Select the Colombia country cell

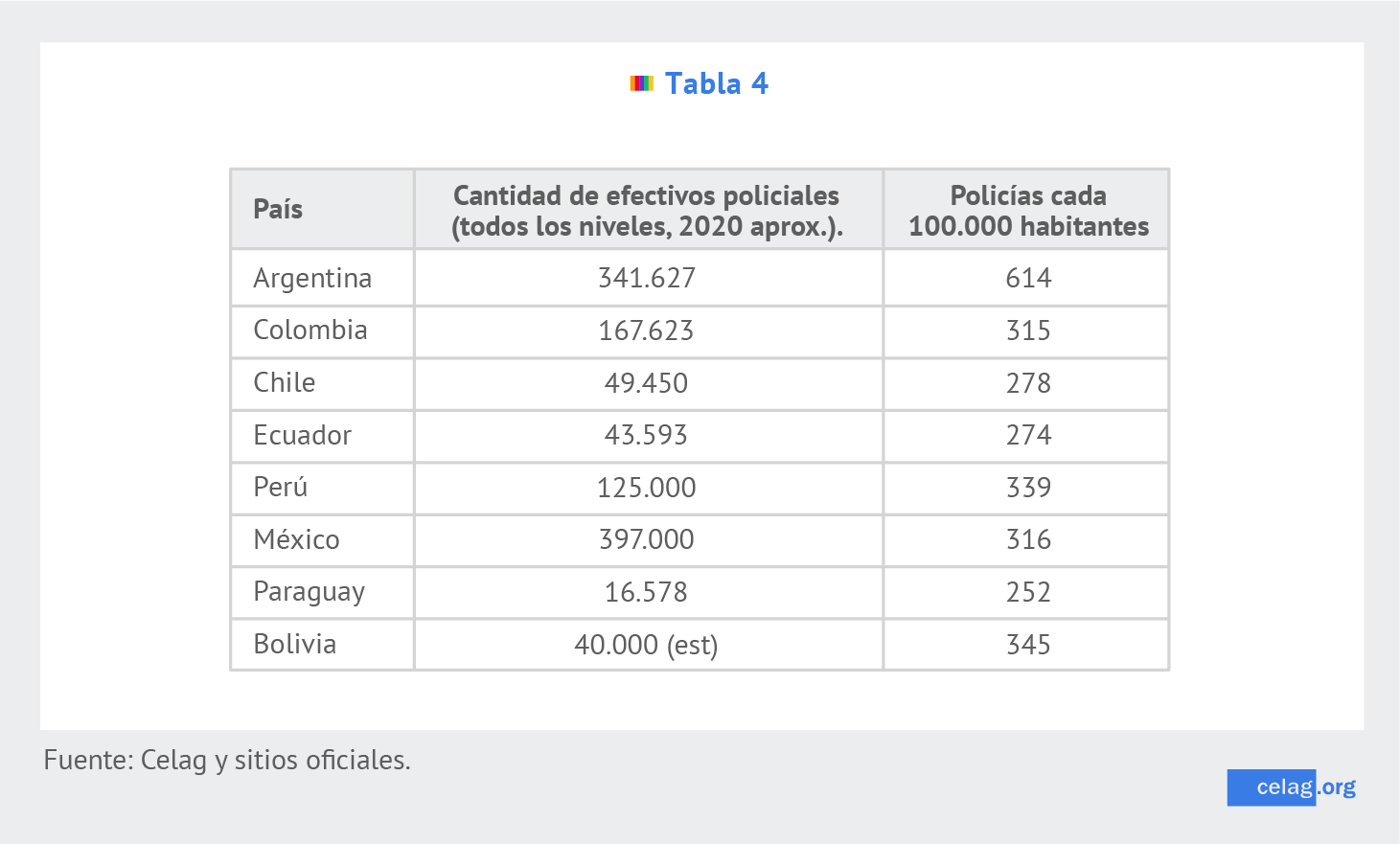[310, 331]
